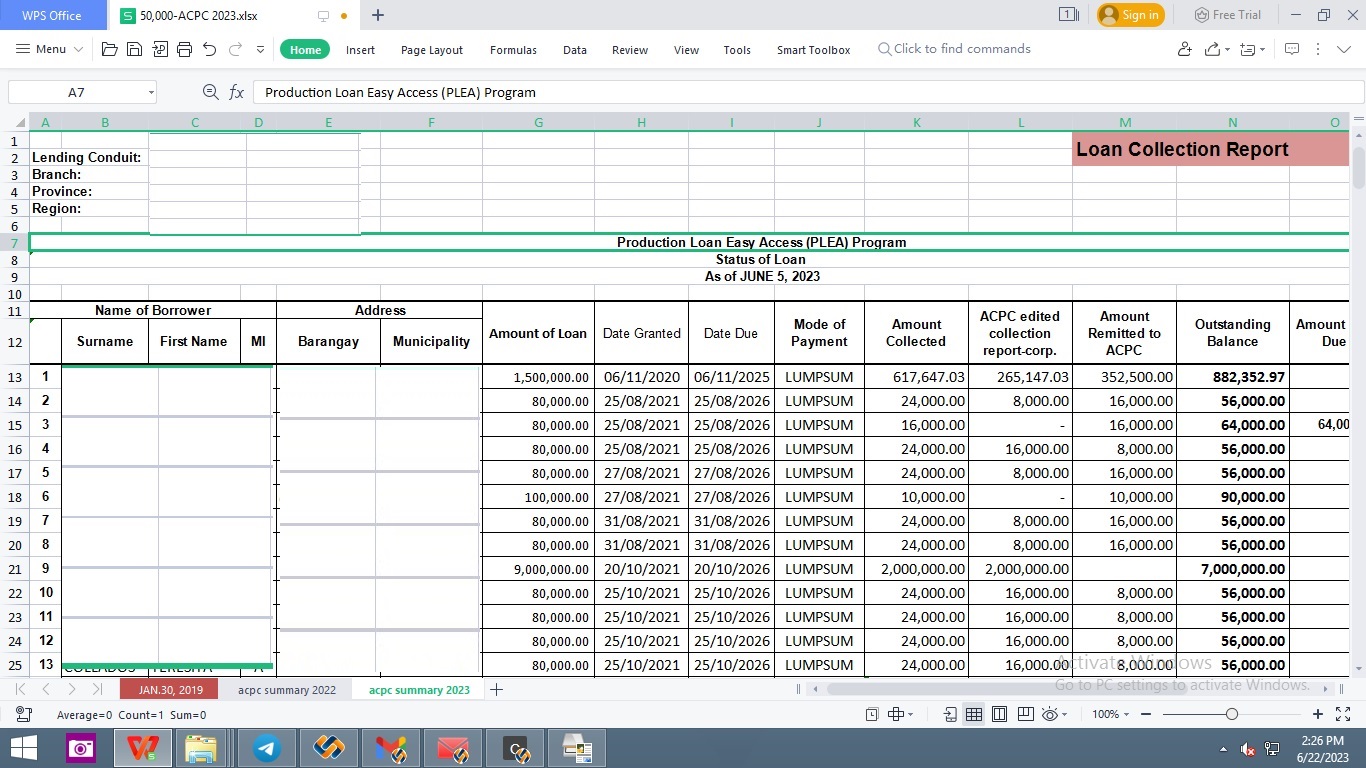
Task: Click the Free Trial link
Action: [x=1227, y=15]
